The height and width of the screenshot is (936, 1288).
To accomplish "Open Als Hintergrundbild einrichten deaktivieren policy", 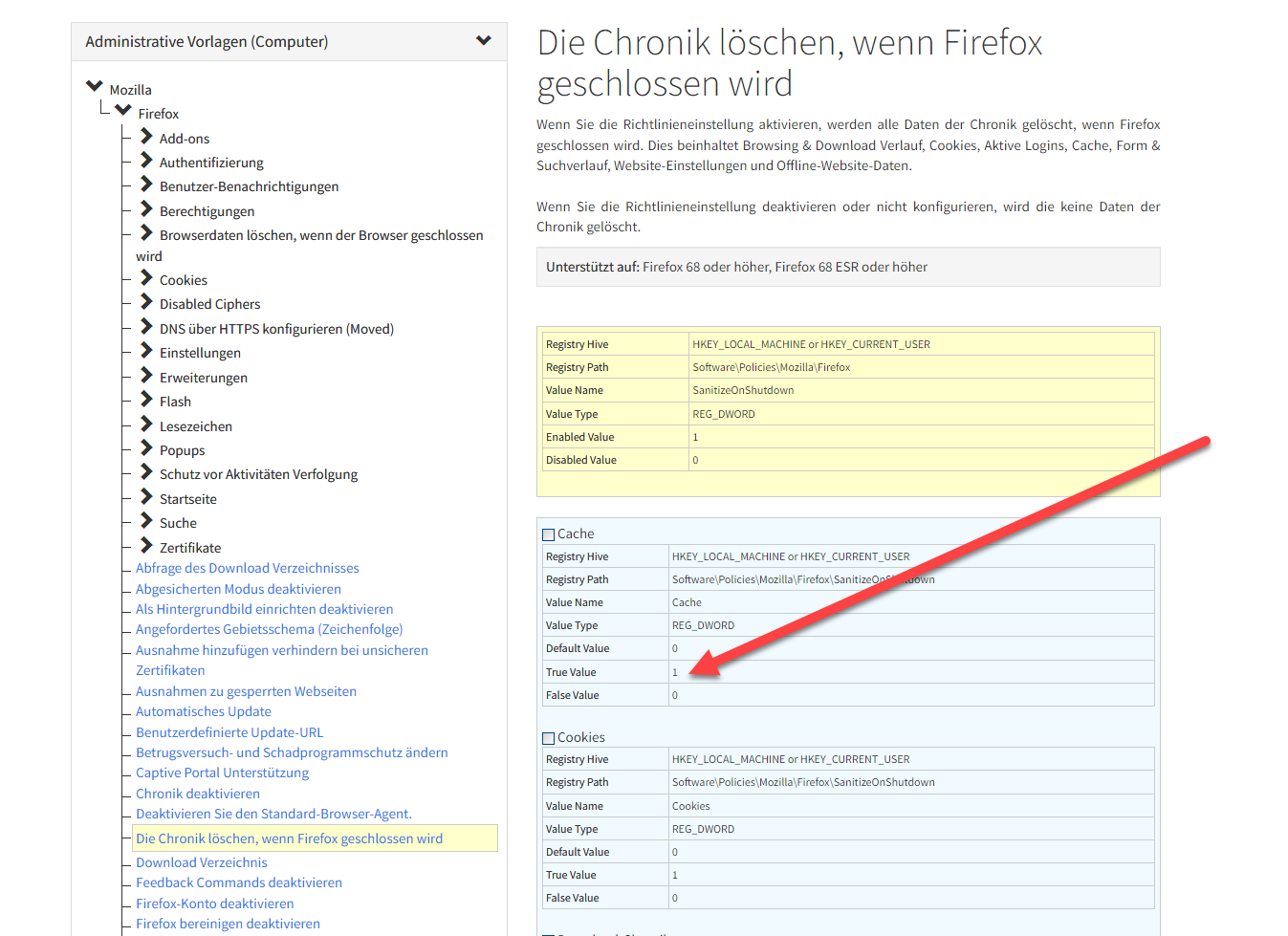I will coord(265,609).
